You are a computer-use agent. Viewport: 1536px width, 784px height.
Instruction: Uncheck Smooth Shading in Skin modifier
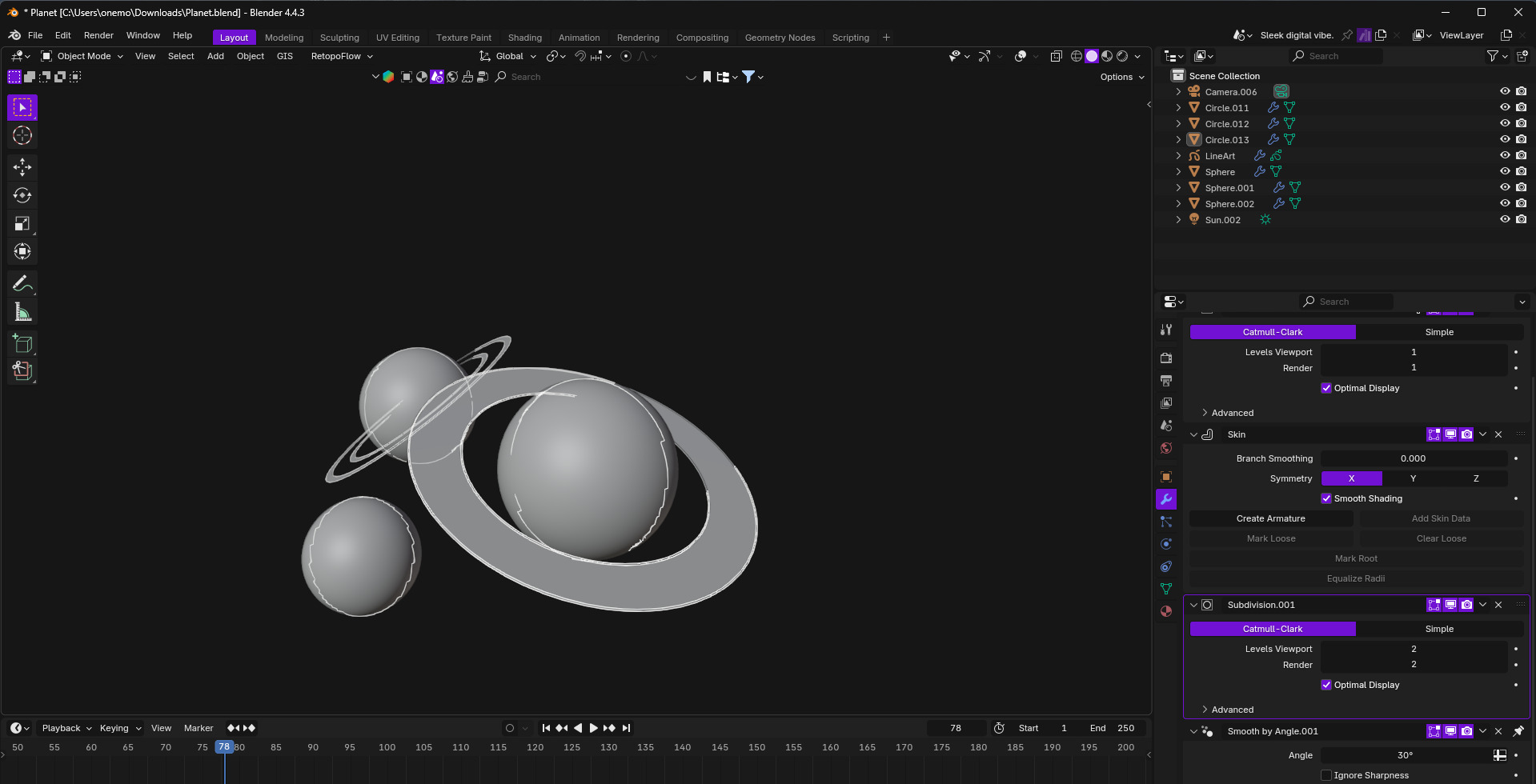tap(1326, 498)
